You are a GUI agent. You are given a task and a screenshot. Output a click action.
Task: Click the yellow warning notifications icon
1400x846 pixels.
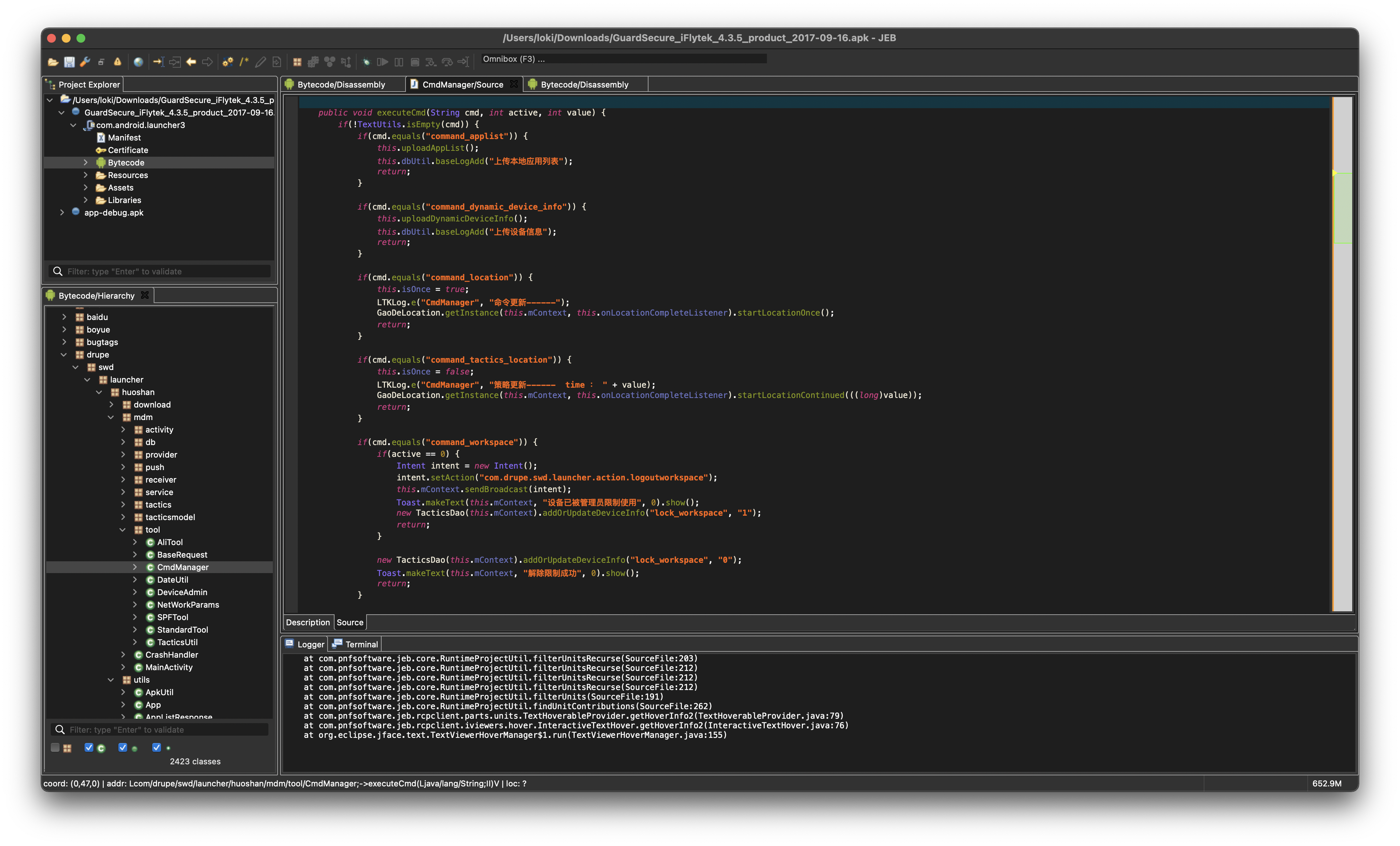coord(118,62)
